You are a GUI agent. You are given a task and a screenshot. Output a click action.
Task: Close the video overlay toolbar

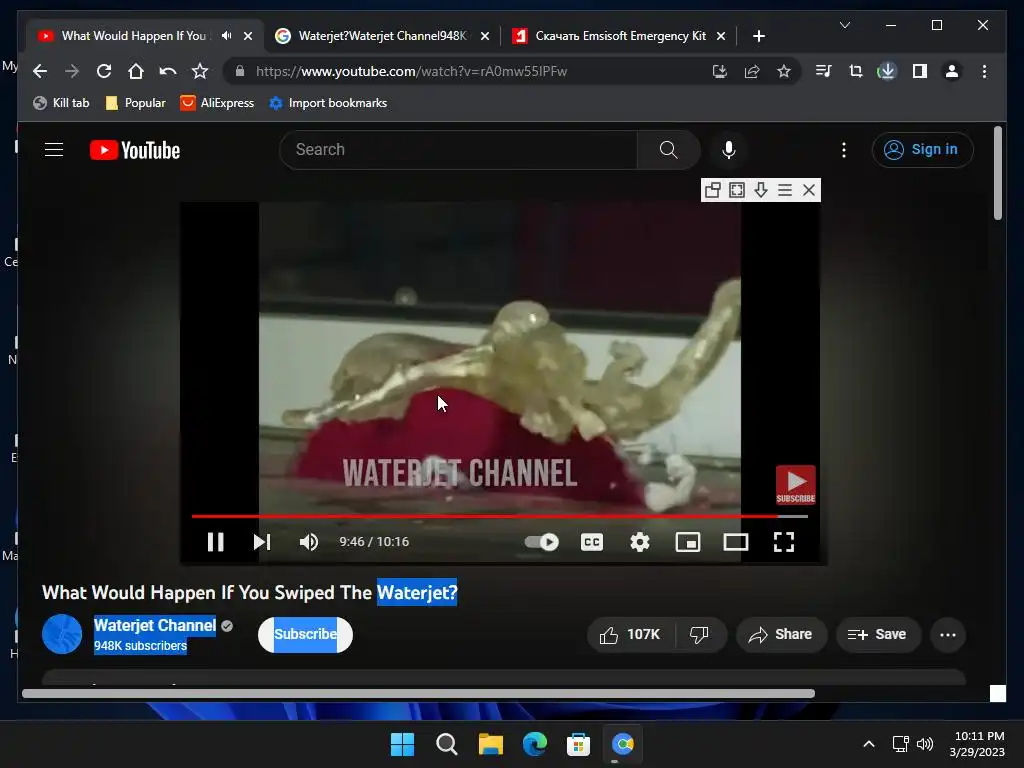click(809, 190)
